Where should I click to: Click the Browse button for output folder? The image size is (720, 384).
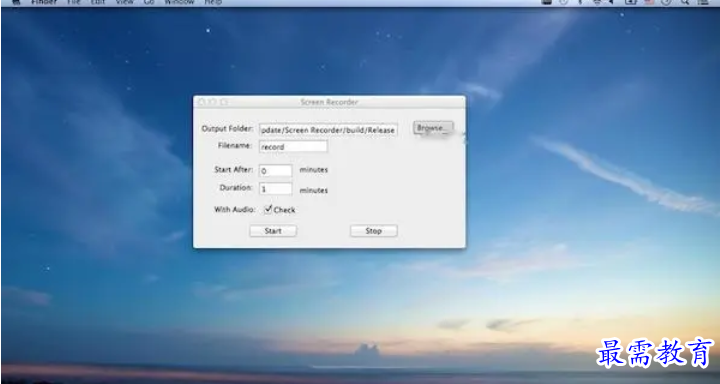point(433,128)
